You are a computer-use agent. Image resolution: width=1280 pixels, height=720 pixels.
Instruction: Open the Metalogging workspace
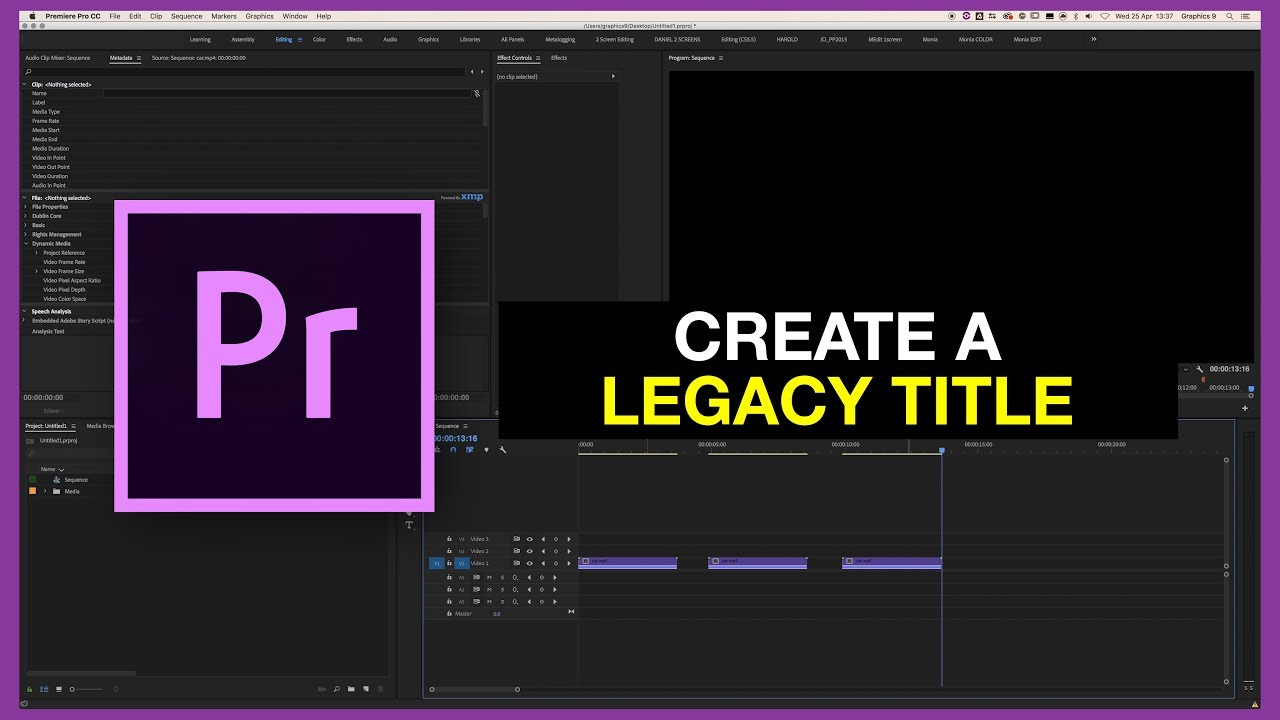pyautogui.click(x=560, y=39)
